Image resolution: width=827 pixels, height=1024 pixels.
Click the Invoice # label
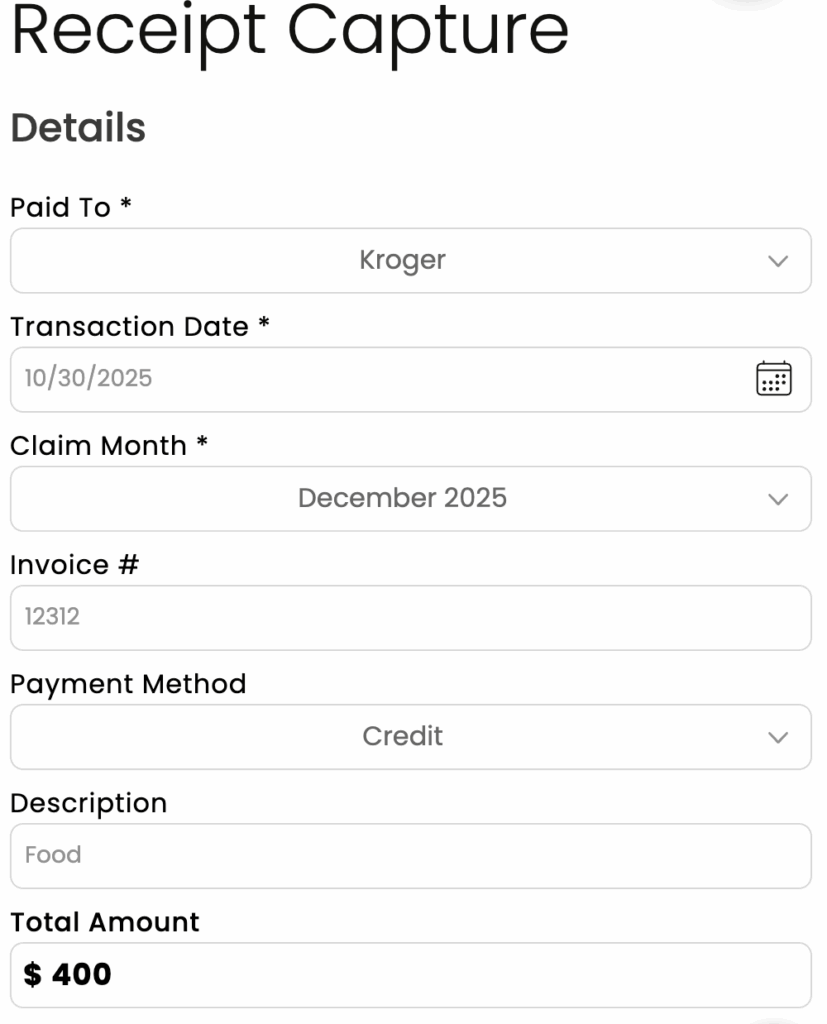point(74,565)
